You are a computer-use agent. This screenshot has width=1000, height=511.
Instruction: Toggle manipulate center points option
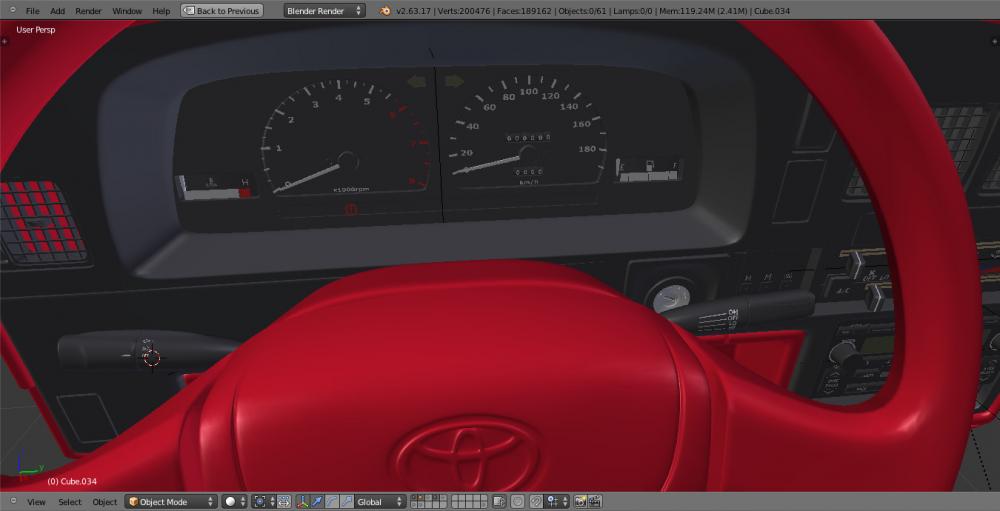pos(284,502)
